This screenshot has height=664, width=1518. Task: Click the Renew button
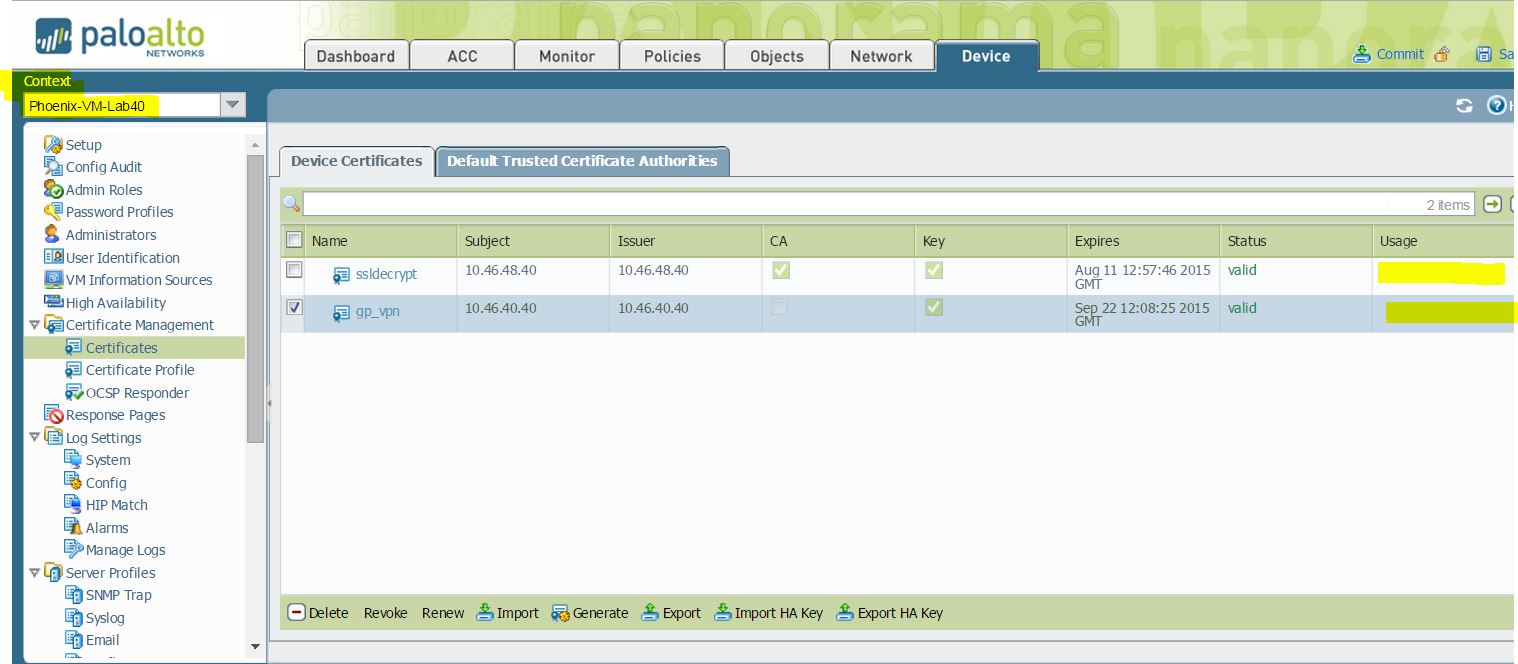click(x=443, y=613)
